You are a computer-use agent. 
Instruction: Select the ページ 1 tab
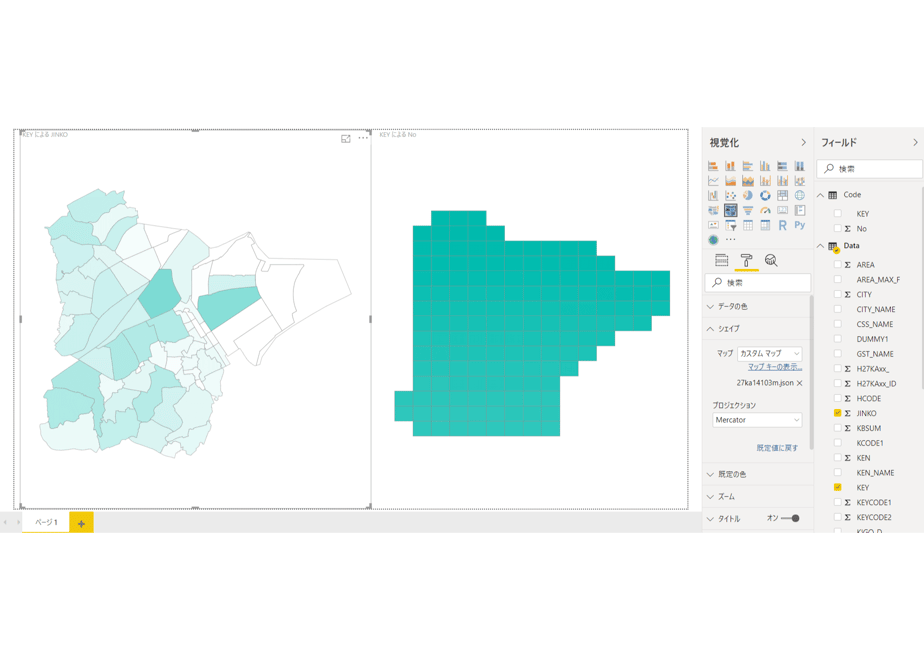46,522
